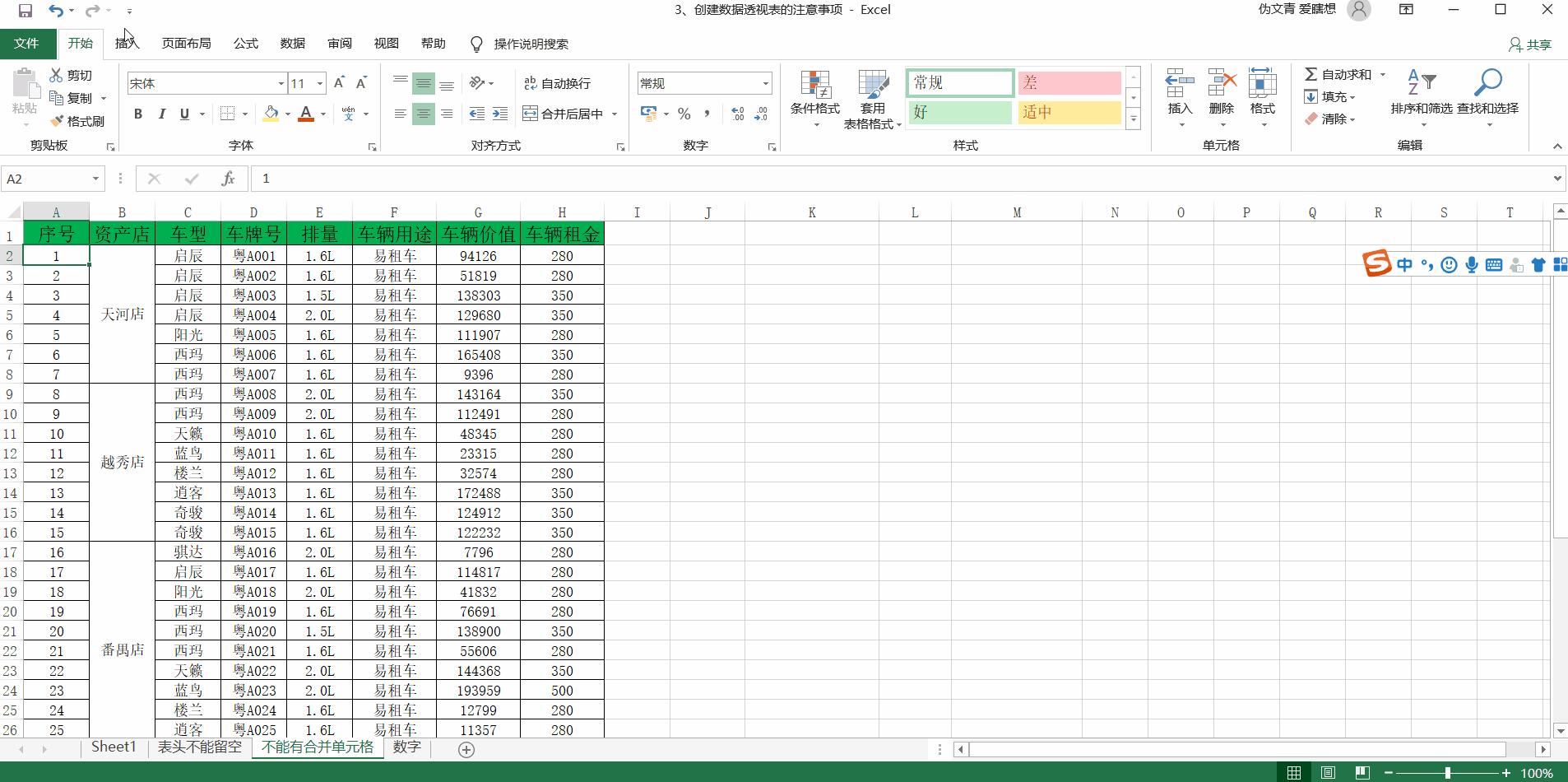This screenshot has height=782, width=1568.
Task: Click the 共享 (Share) button
Action: (x=1530, y=44)
